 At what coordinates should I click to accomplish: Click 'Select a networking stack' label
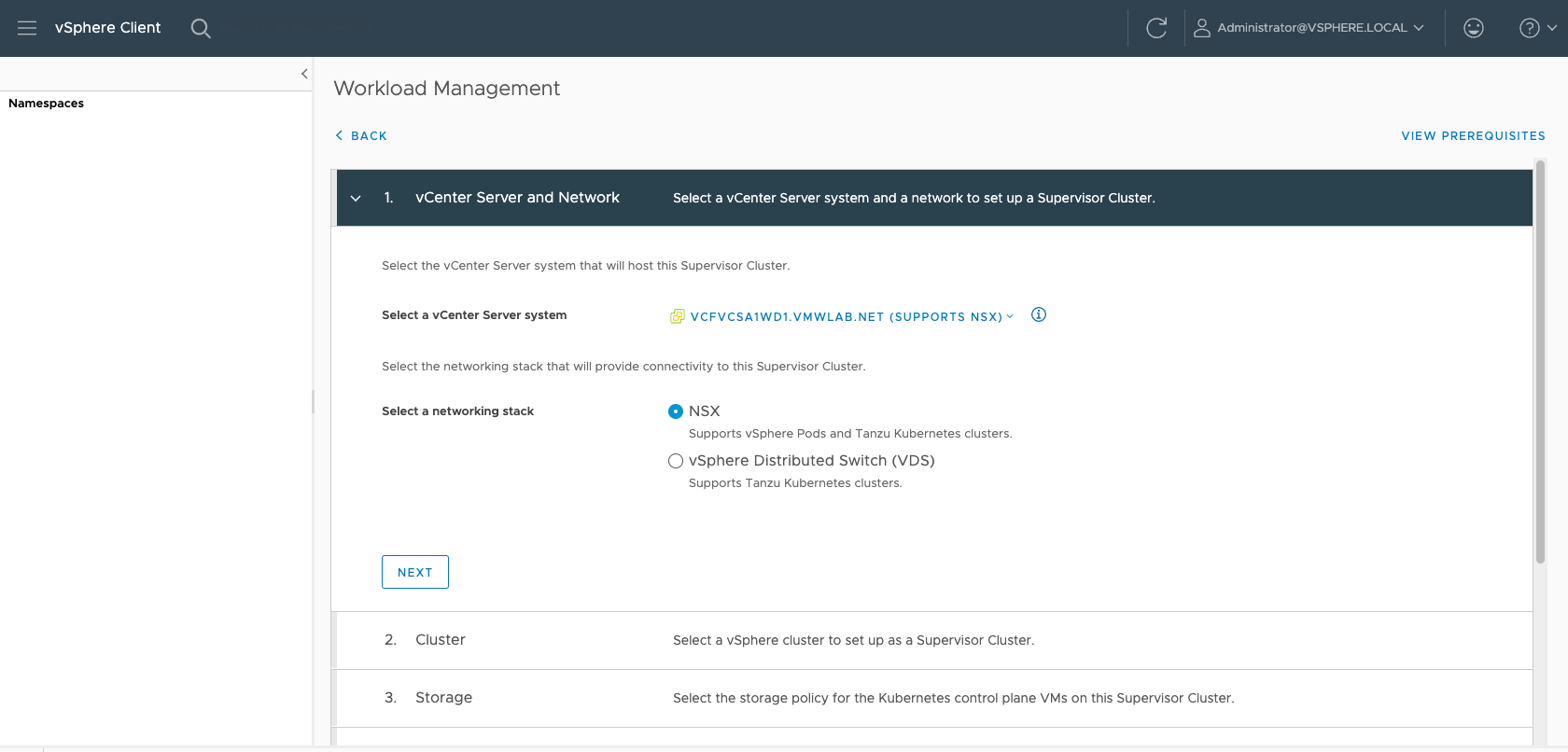pyautogui.click(x=457, y=411)
